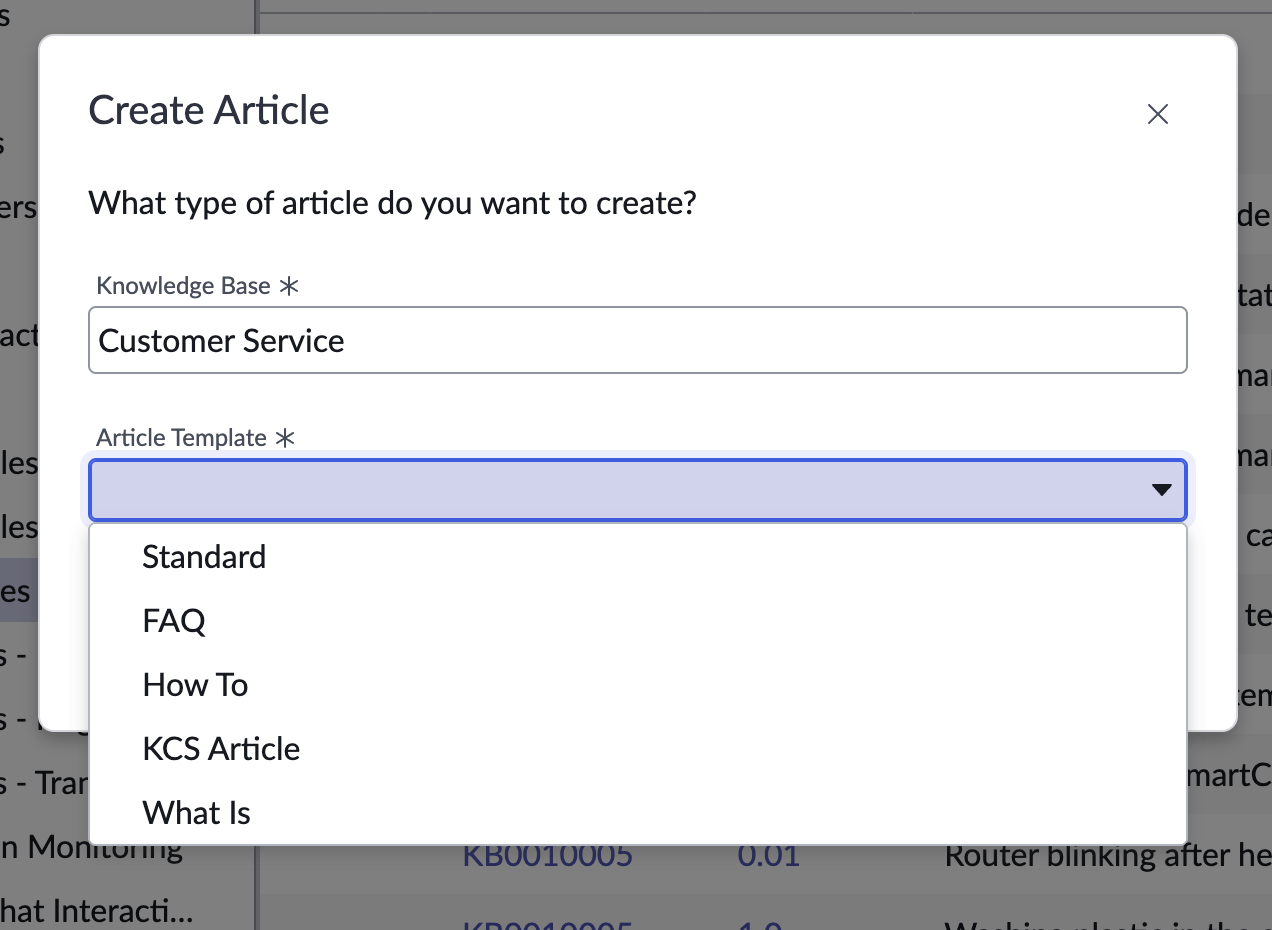
Task: Select the How To template option
Action: [x=195, y=684]
